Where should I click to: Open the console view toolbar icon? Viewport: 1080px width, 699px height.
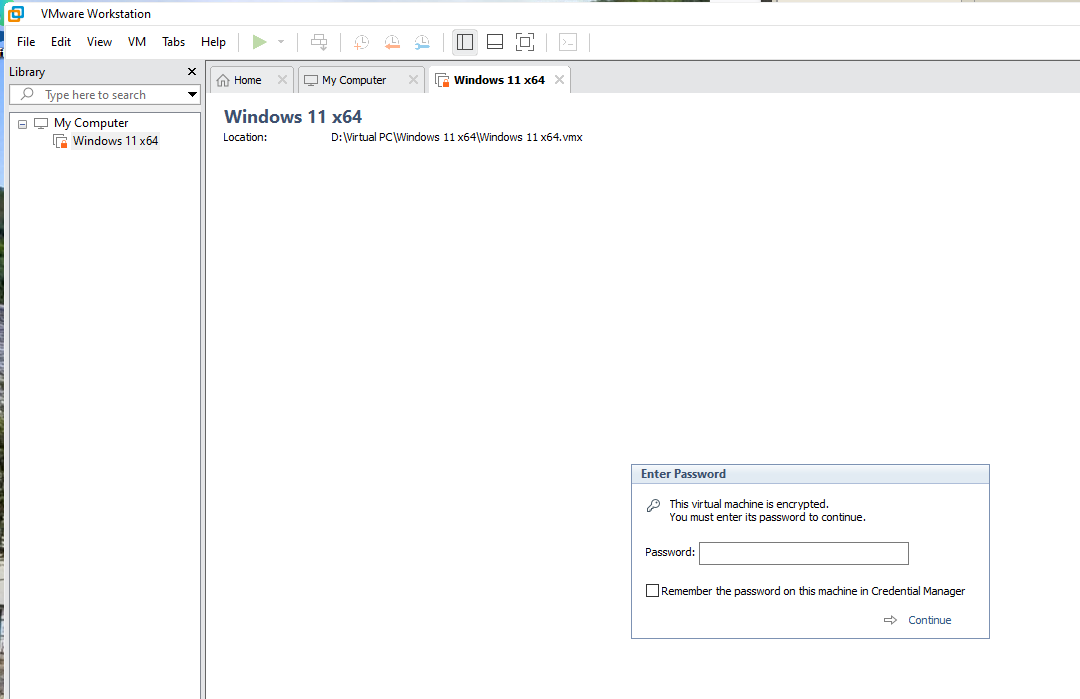click(x=568, y=42)
